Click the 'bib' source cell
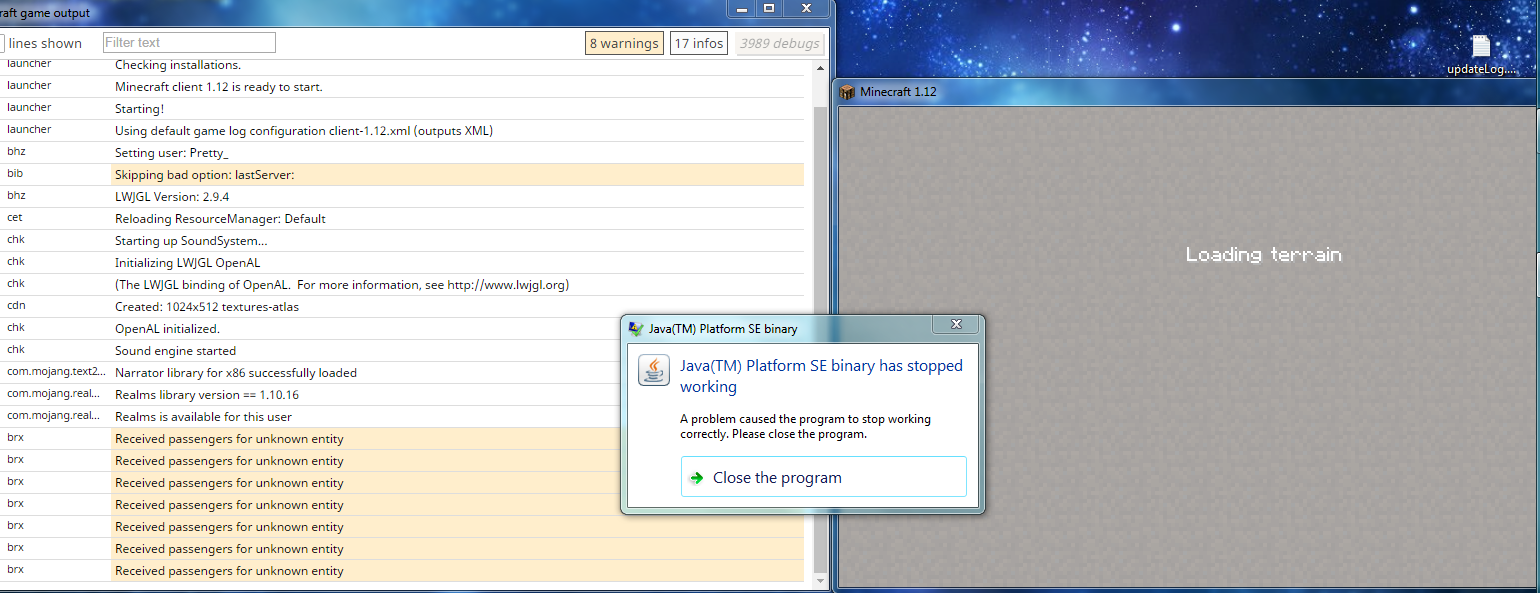This screenshot has width=1540, height=593. pyautogui.click(x=15, y=173)
